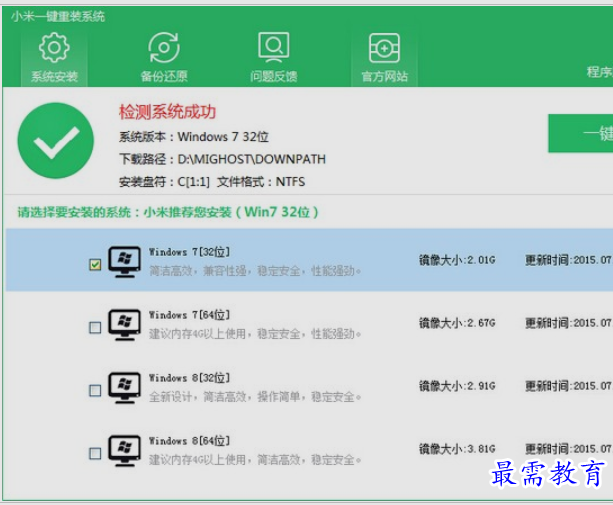Click the 镜像大小:2.01G value
Screen dimensions: 613x505
point(457,260)
